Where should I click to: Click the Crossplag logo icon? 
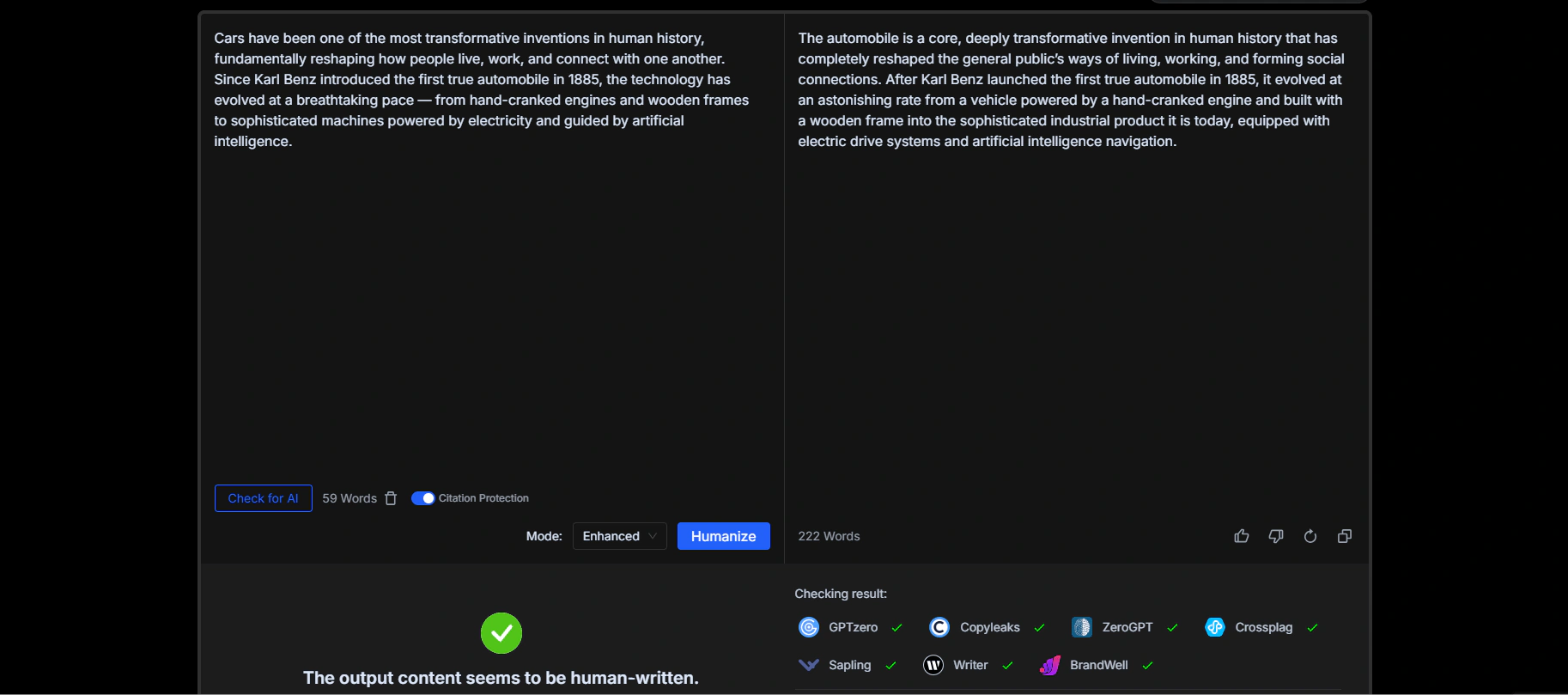click(x=1214, y=627)
